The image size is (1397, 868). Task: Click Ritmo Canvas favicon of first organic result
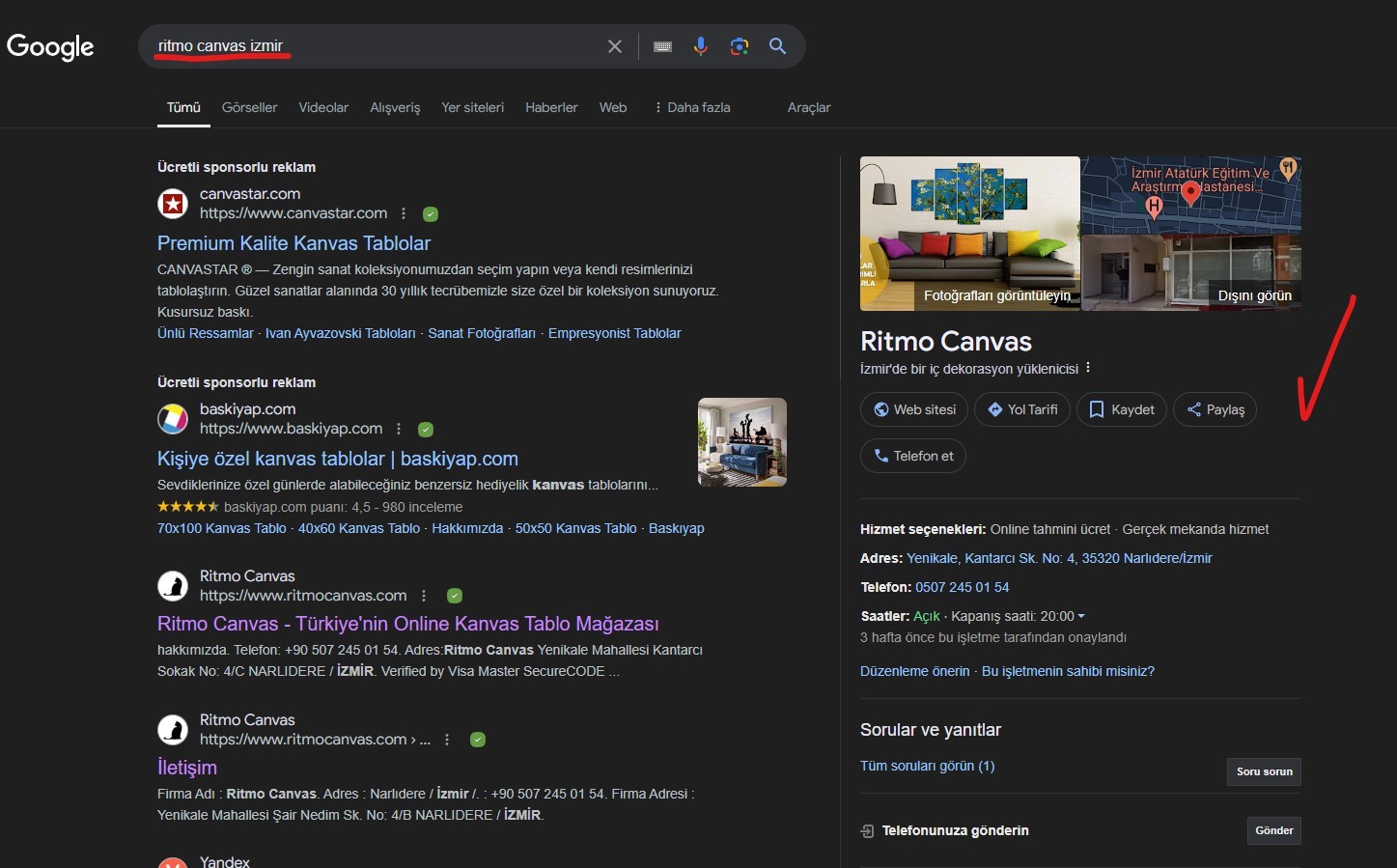point(173,586)
